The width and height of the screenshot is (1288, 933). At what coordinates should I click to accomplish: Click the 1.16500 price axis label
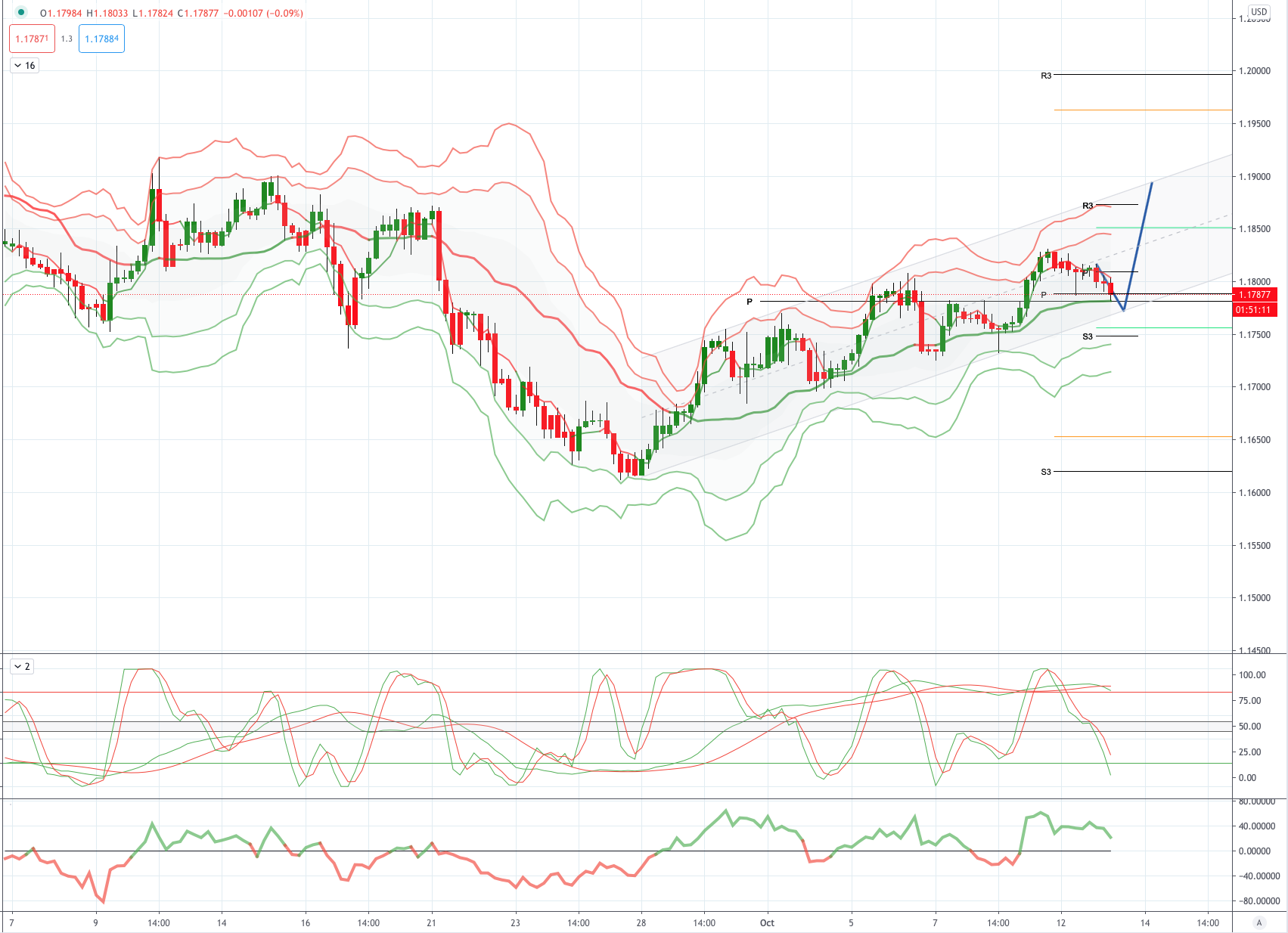tap(1254, 440)
